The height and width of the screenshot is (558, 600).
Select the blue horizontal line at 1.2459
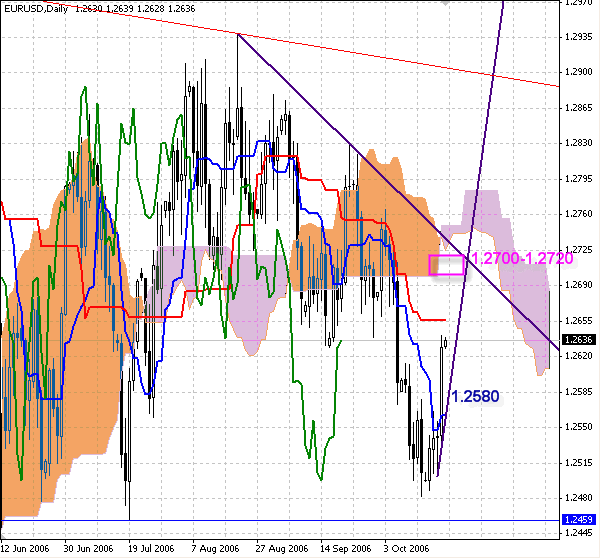coord(279,520)
